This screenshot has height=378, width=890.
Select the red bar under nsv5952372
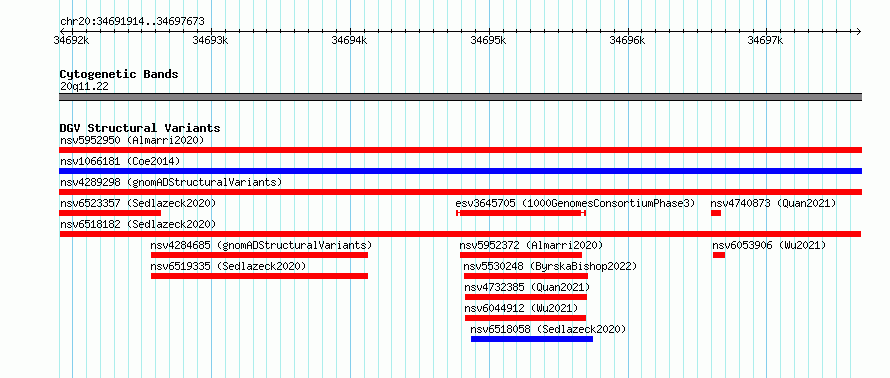[x=521, y=255]
